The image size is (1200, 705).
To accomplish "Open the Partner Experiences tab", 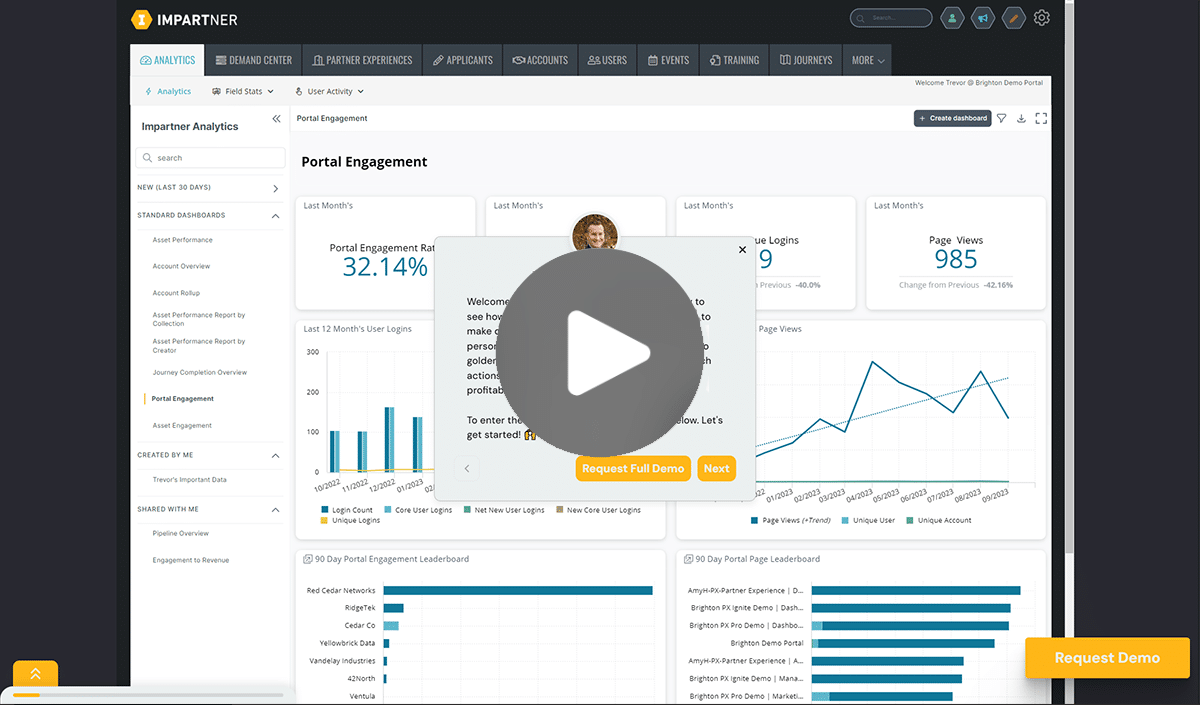I will click(x=362, y=60).
